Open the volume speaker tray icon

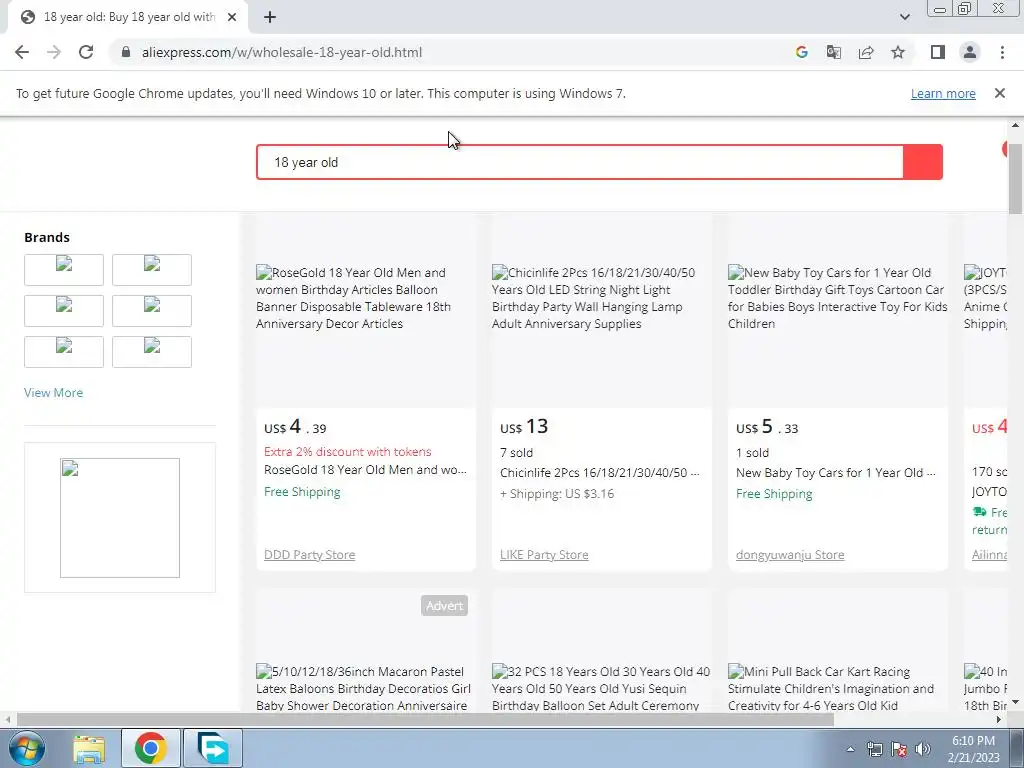coord(922,749)
